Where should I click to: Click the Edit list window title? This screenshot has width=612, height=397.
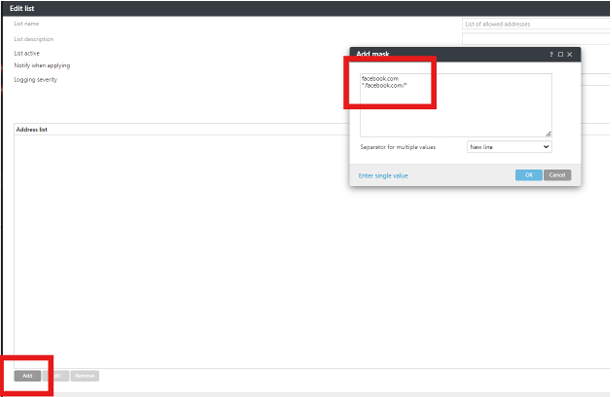(22, 8)
